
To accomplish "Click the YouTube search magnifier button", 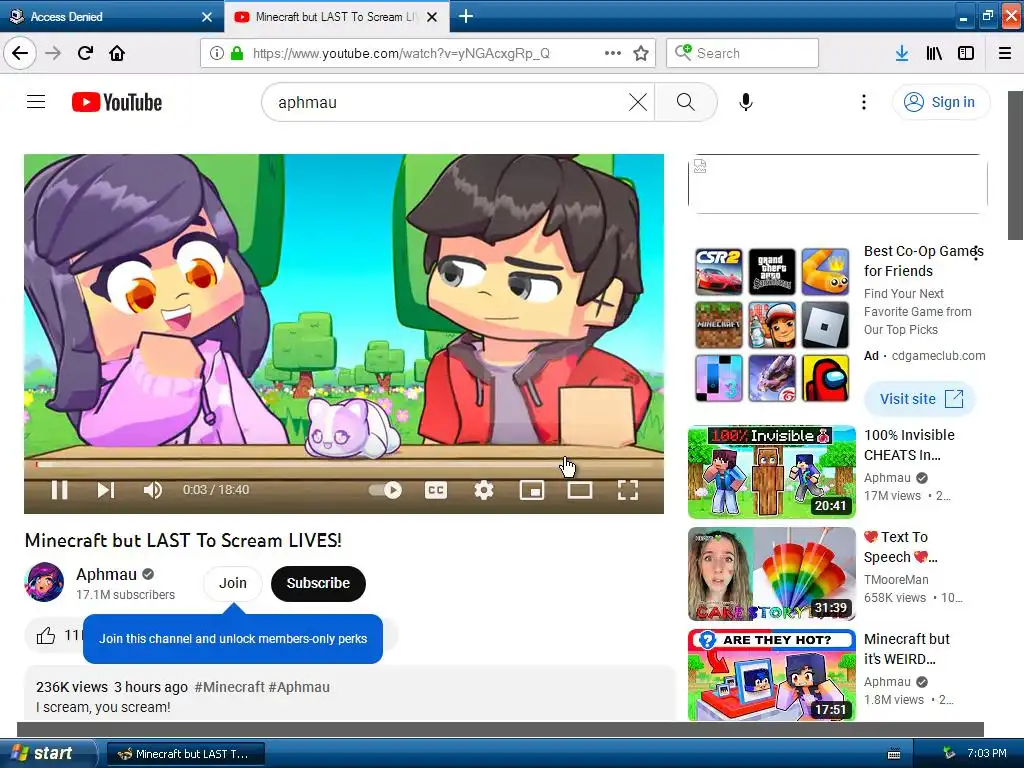I will pyautogui.click(x=686, y=102).
